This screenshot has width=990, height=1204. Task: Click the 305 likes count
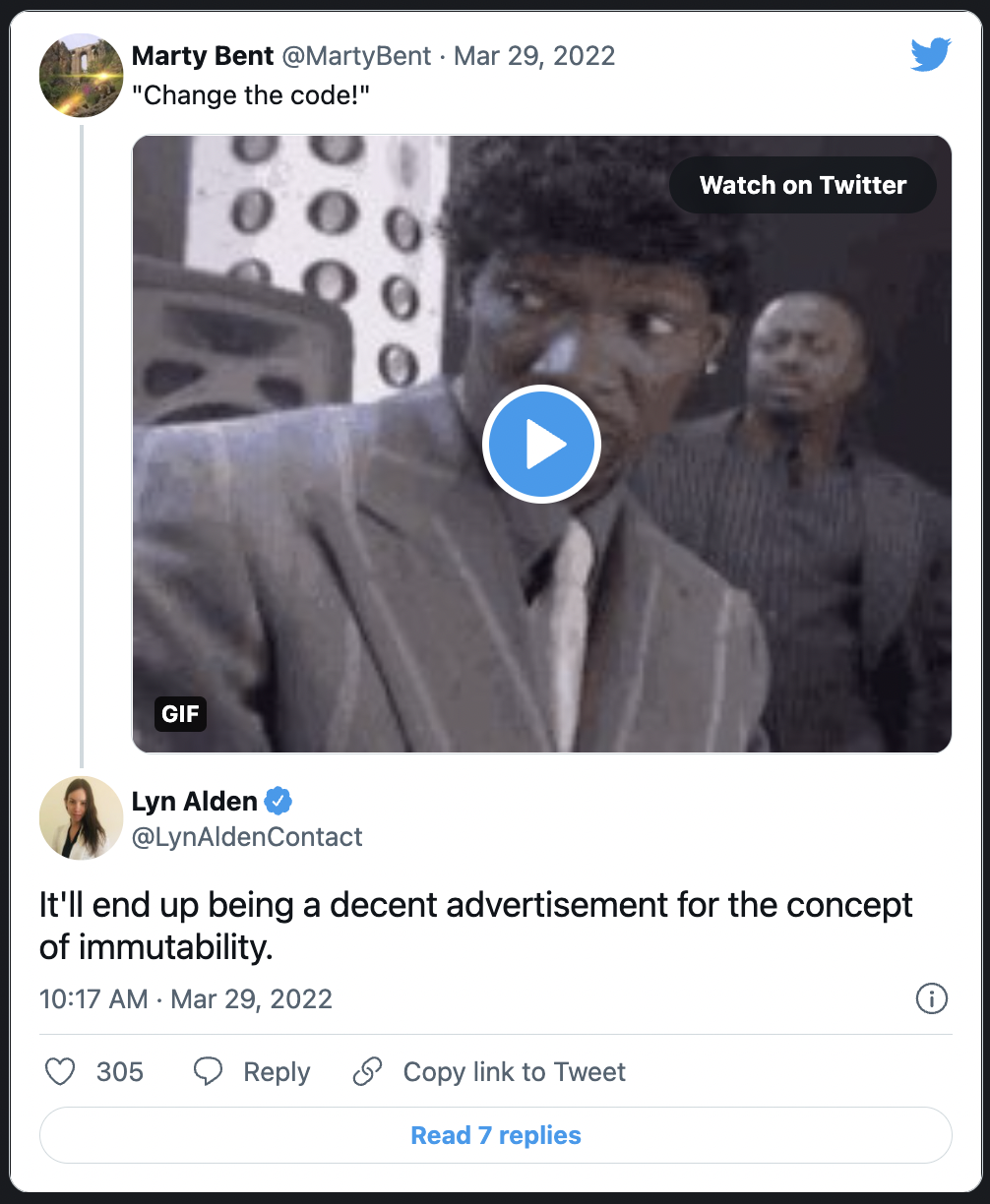tap(120, 1071)
